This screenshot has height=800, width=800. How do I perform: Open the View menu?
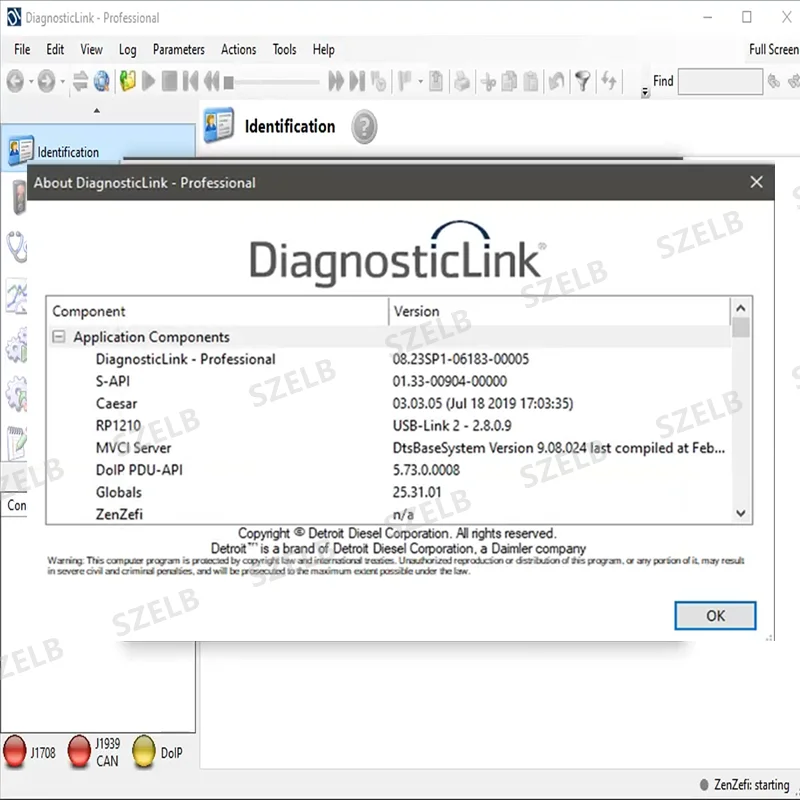[x=91, y=49]
